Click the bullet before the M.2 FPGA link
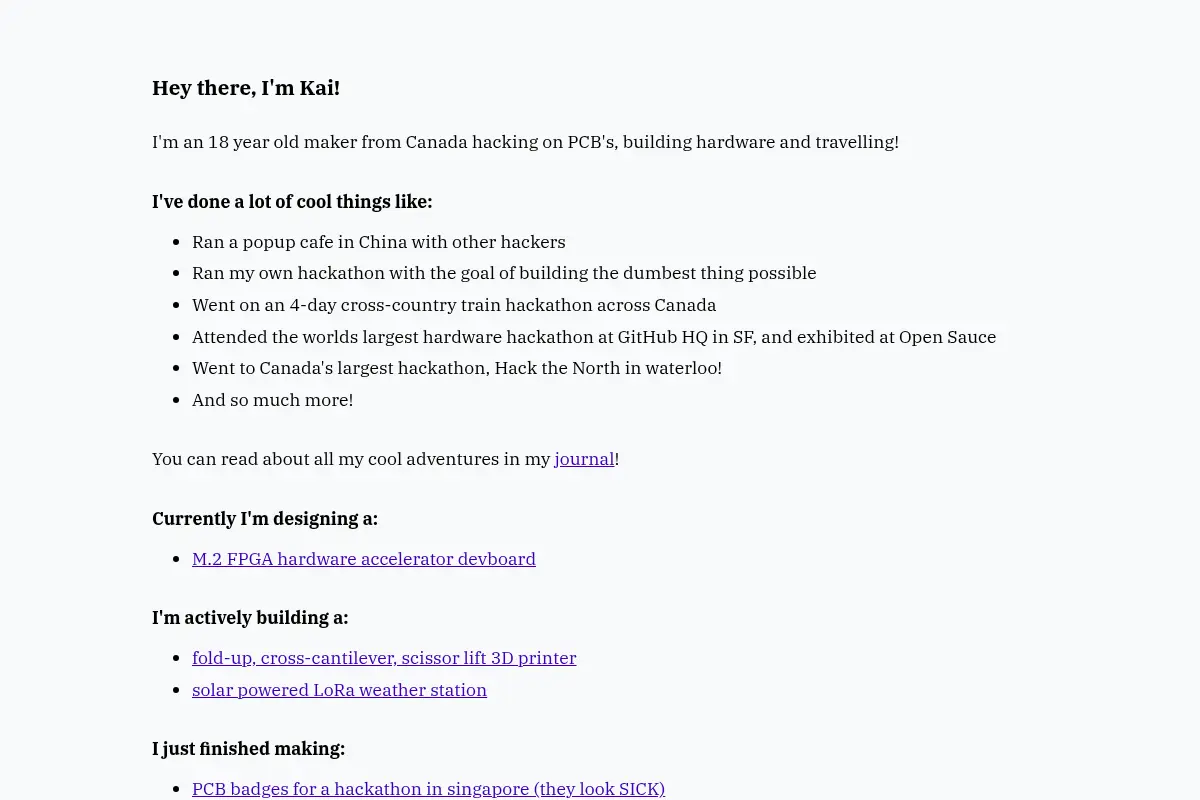Screen dimensions: 1200x800 pos(177,560)
